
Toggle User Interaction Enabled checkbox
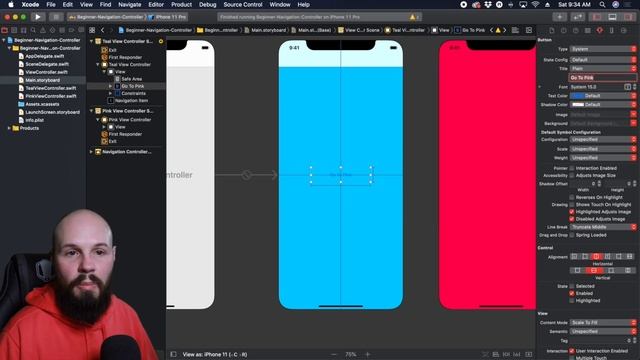tap(572, 351)
